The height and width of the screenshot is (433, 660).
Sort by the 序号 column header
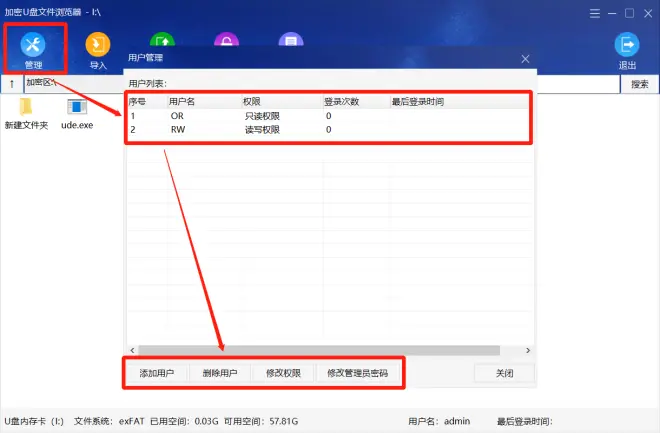[x=147, y=101]
